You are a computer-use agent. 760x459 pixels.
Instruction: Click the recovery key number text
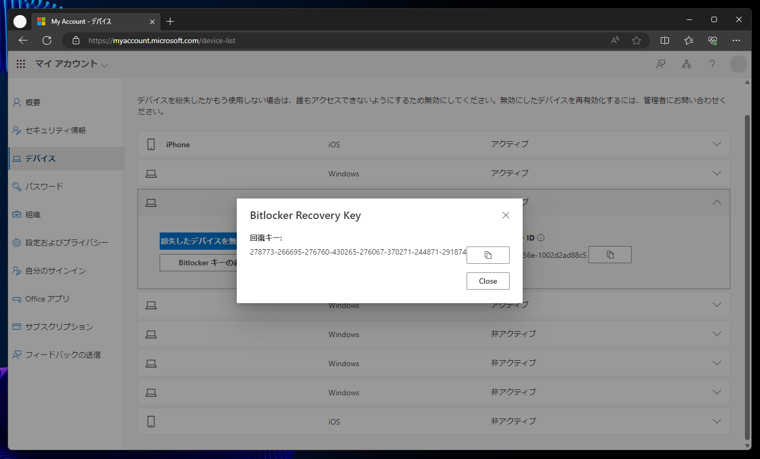[x=358, y=252]
